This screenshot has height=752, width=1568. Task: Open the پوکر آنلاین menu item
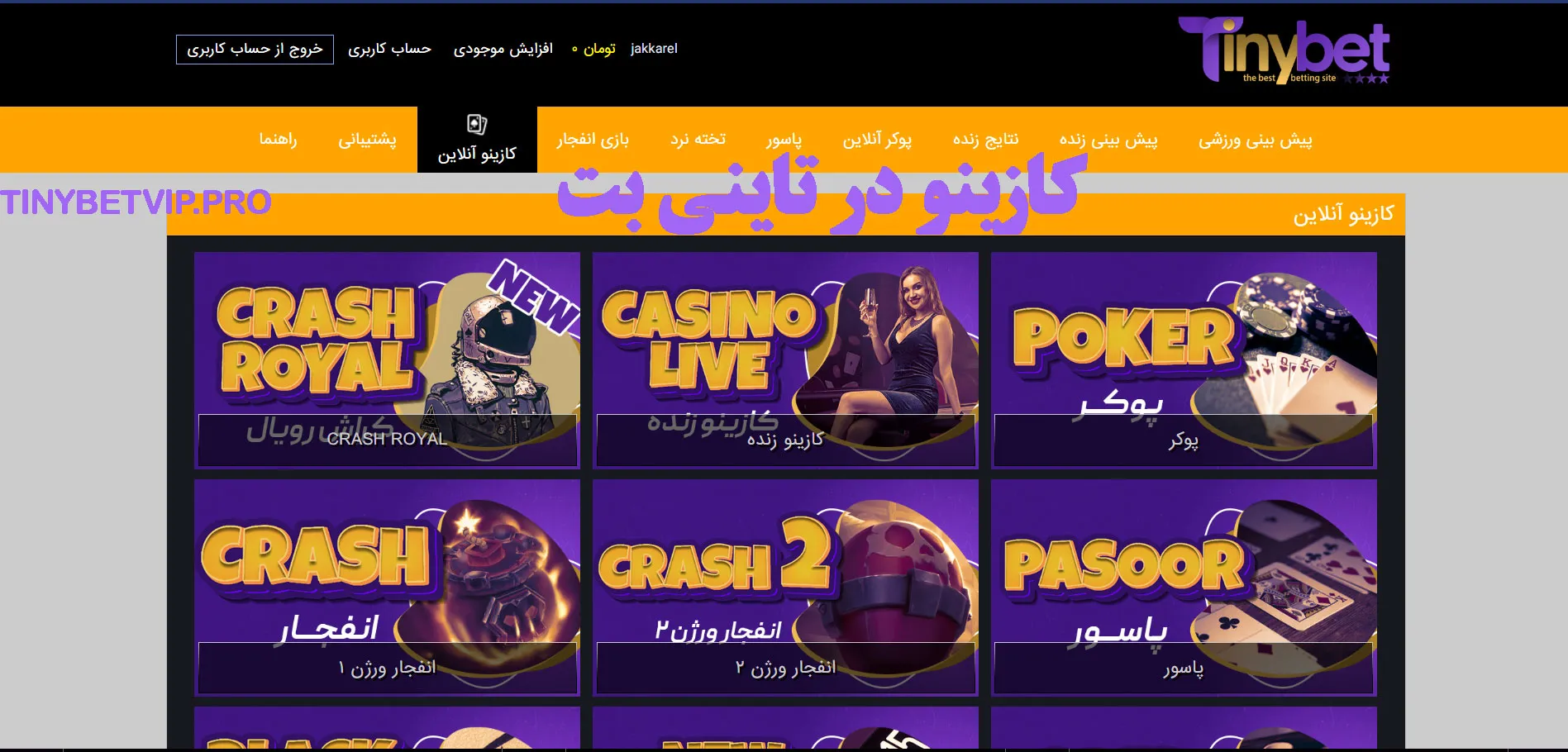[877, 140]
